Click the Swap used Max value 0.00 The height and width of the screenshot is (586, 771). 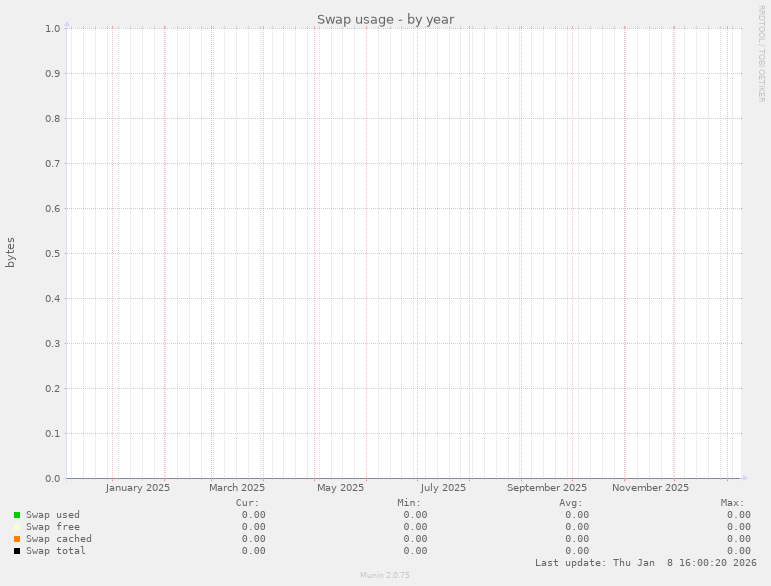739,515
